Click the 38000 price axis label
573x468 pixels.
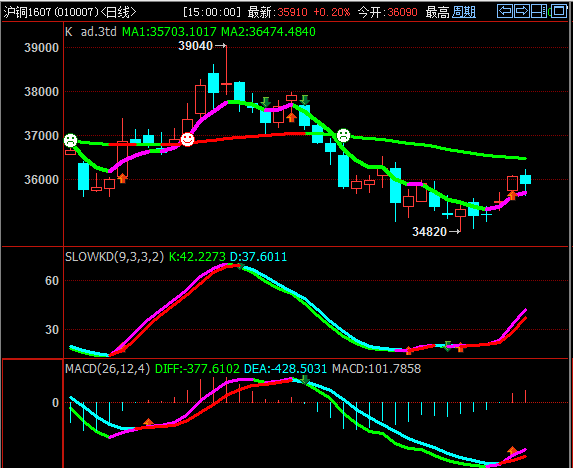[41, 92]
